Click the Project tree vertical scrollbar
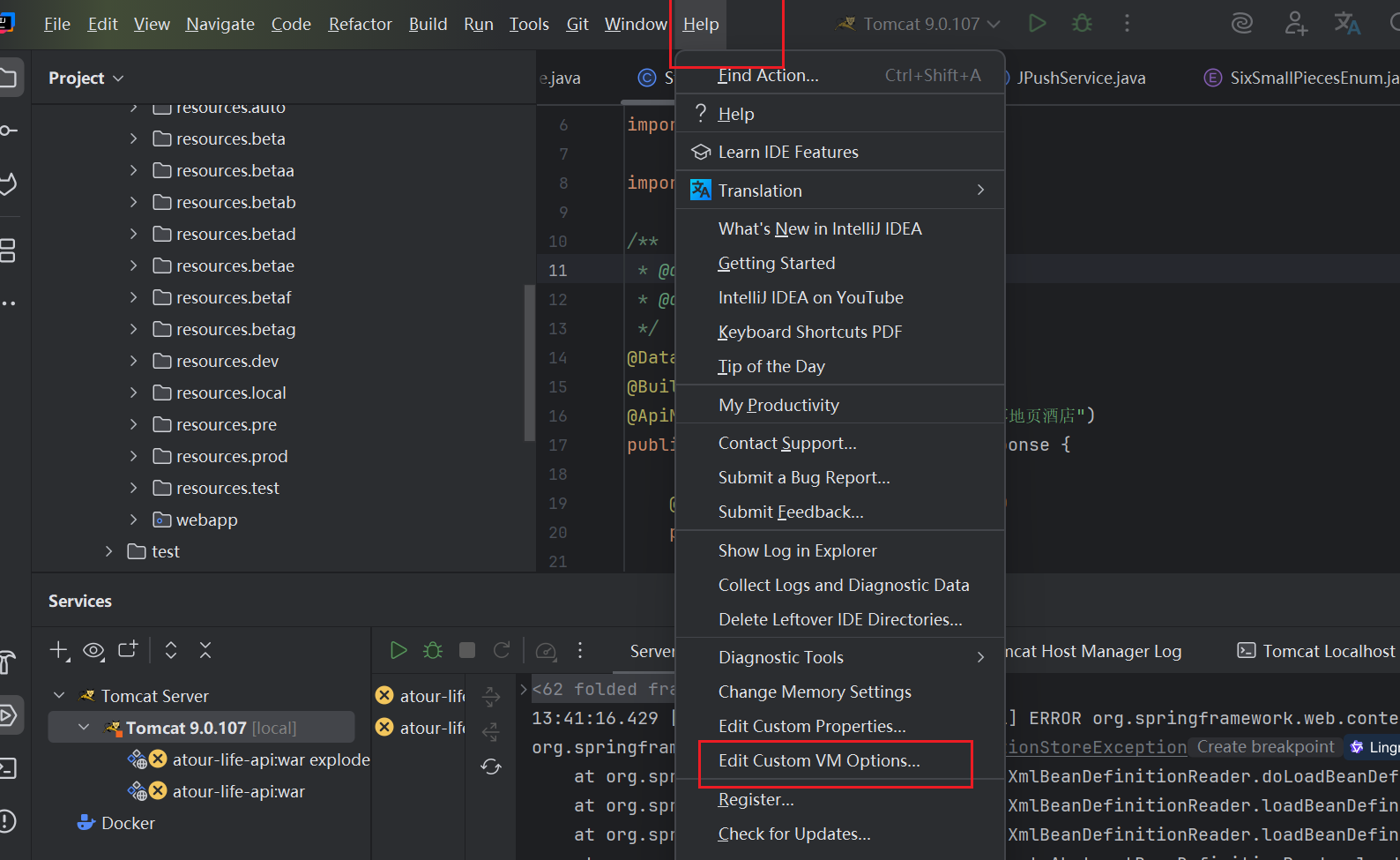1400x860 pixels. (529, 362)
